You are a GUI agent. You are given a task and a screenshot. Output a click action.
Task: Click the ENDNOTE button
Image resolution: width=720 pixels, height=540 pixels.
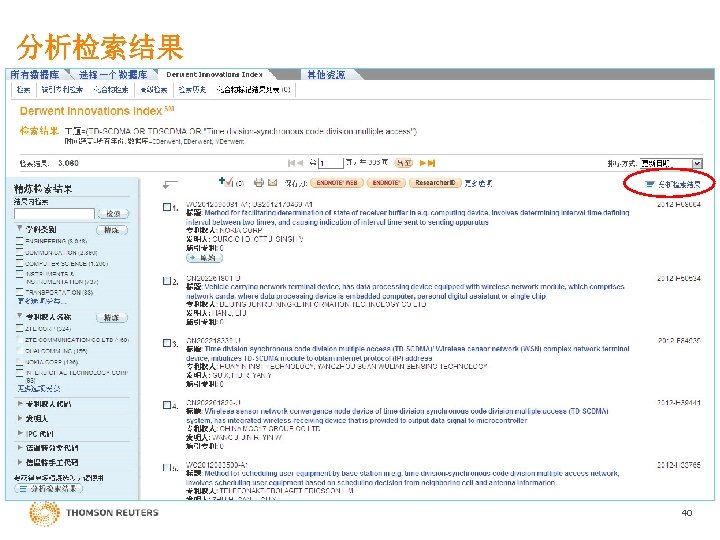coord(386,183)
